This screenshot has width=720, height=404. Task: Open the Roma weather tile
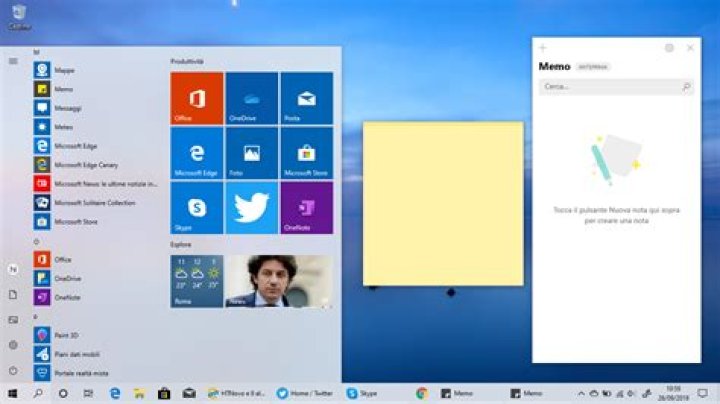(x=197, y=281)
